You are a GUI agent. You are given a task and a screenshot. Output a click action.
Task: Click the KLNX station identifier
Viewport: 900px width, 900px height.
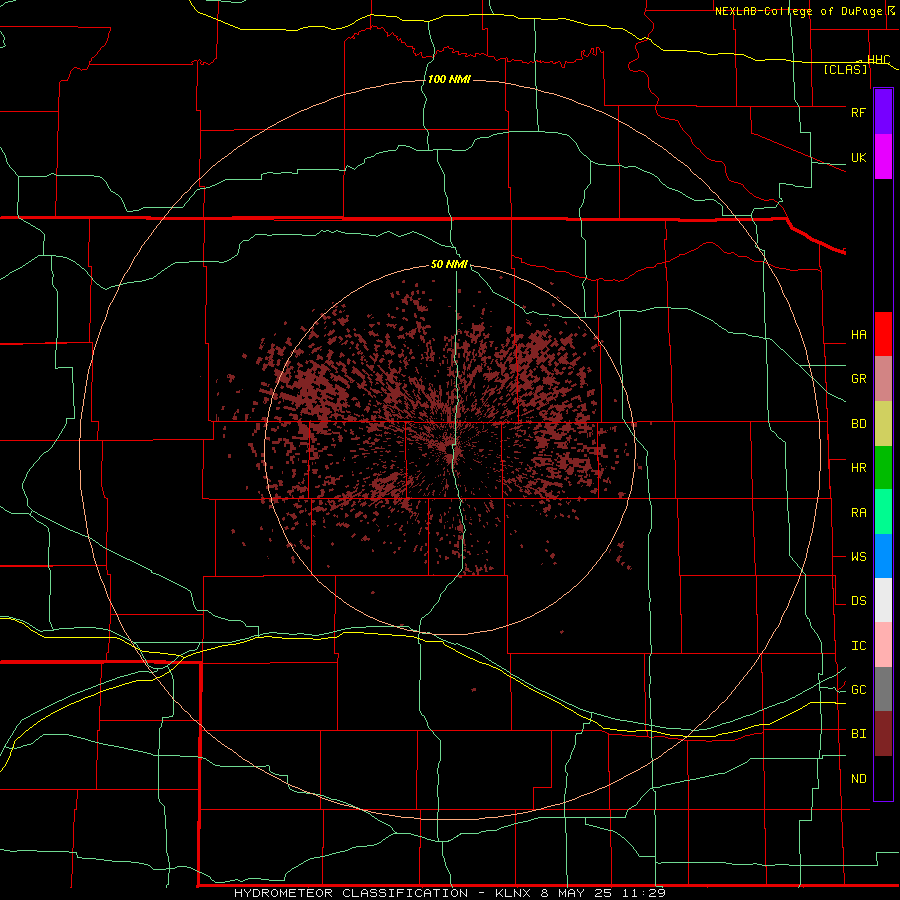[513, 893]
